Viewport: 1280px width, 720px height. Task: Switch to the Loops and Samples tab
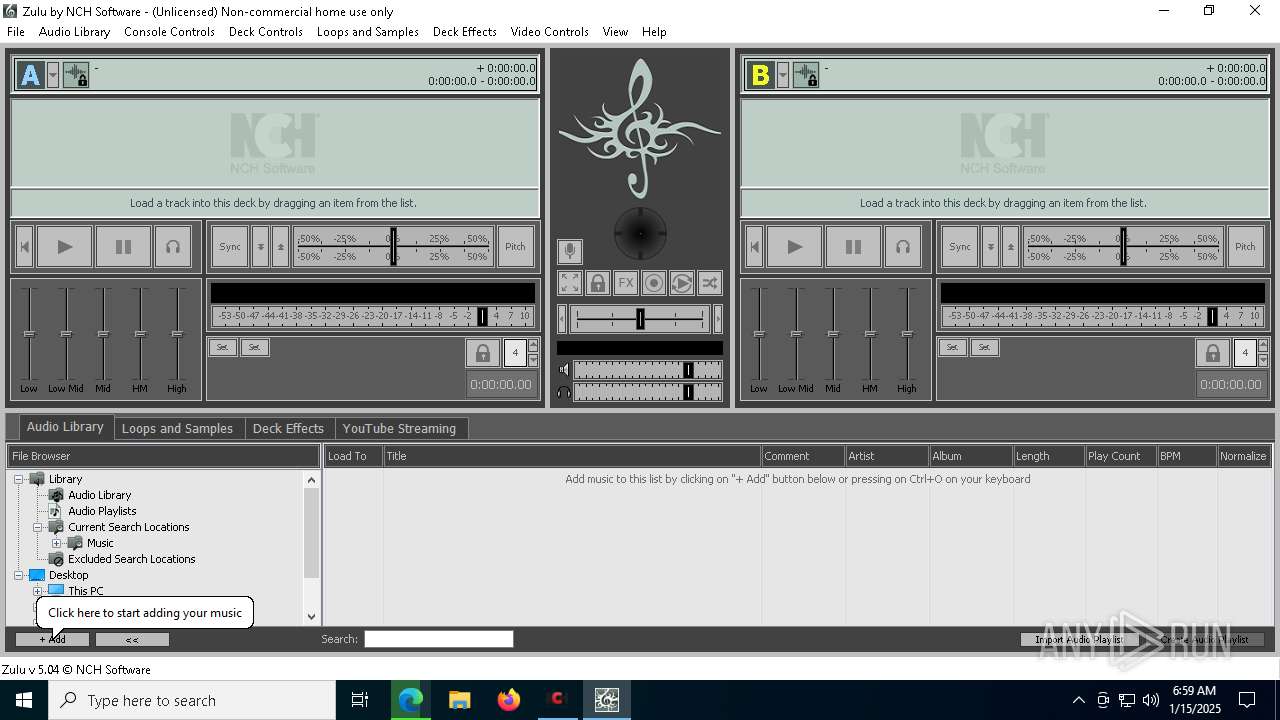[x=177, y=428]
